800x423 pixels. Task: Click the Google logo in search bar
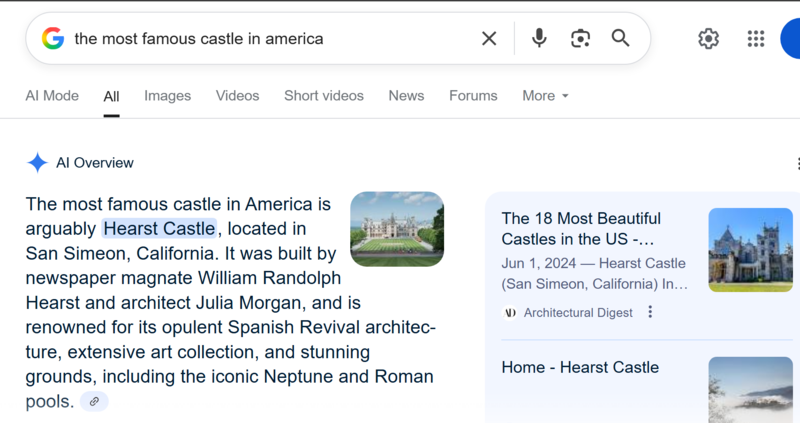coord(53,38)
